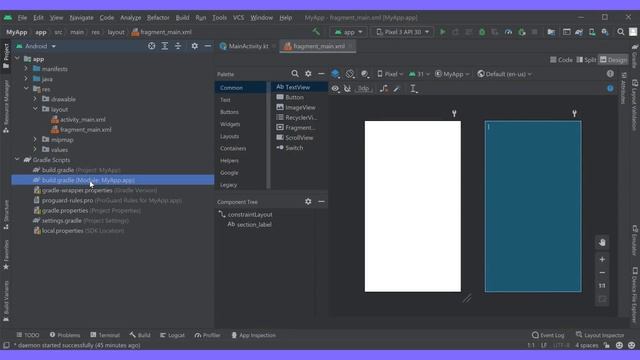
Task: Select section_label in Component Tree
Action: click(x=249, y=224)
